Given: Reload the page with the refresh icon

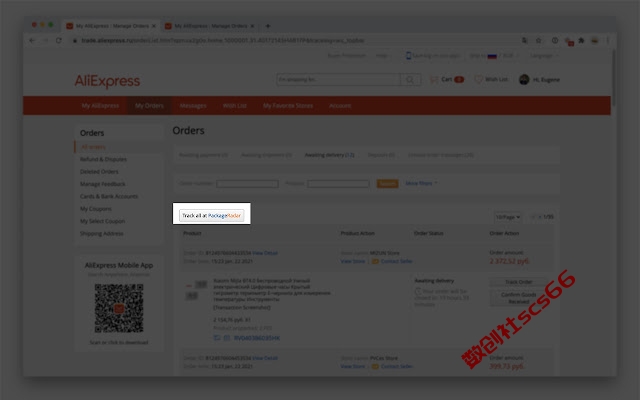Looking at the screenshot, I should pos(59,40).
